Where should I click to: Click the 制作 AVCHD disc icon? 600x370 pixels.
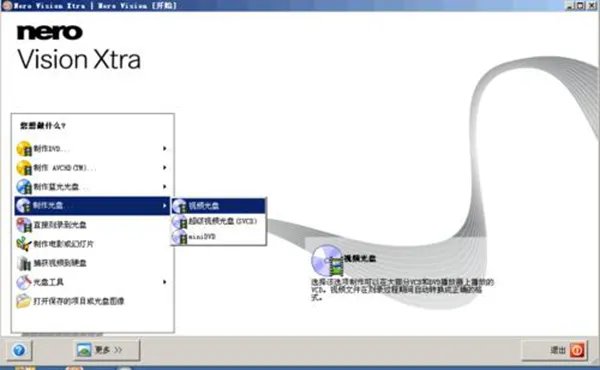(24, 168)
